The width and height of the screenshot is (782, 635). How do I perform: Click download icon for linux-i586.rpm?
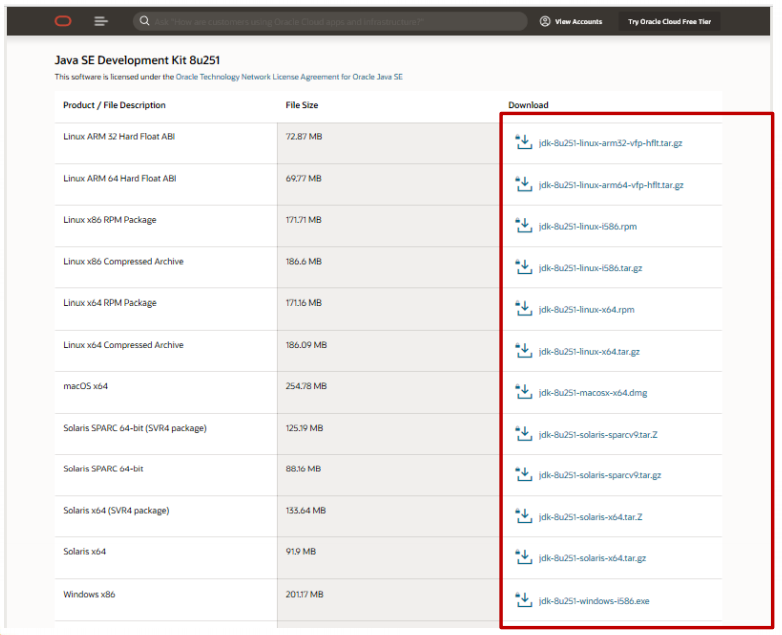[524, 225]
